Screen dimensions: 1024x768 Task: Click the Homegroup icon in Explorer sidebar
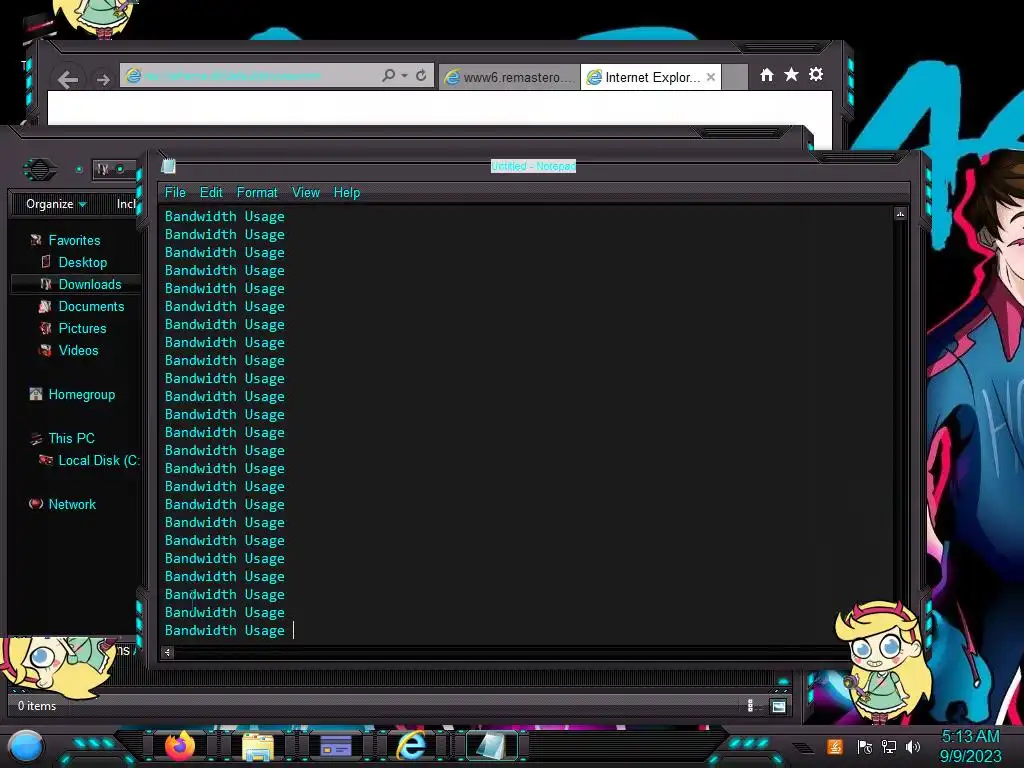point(36,394)
